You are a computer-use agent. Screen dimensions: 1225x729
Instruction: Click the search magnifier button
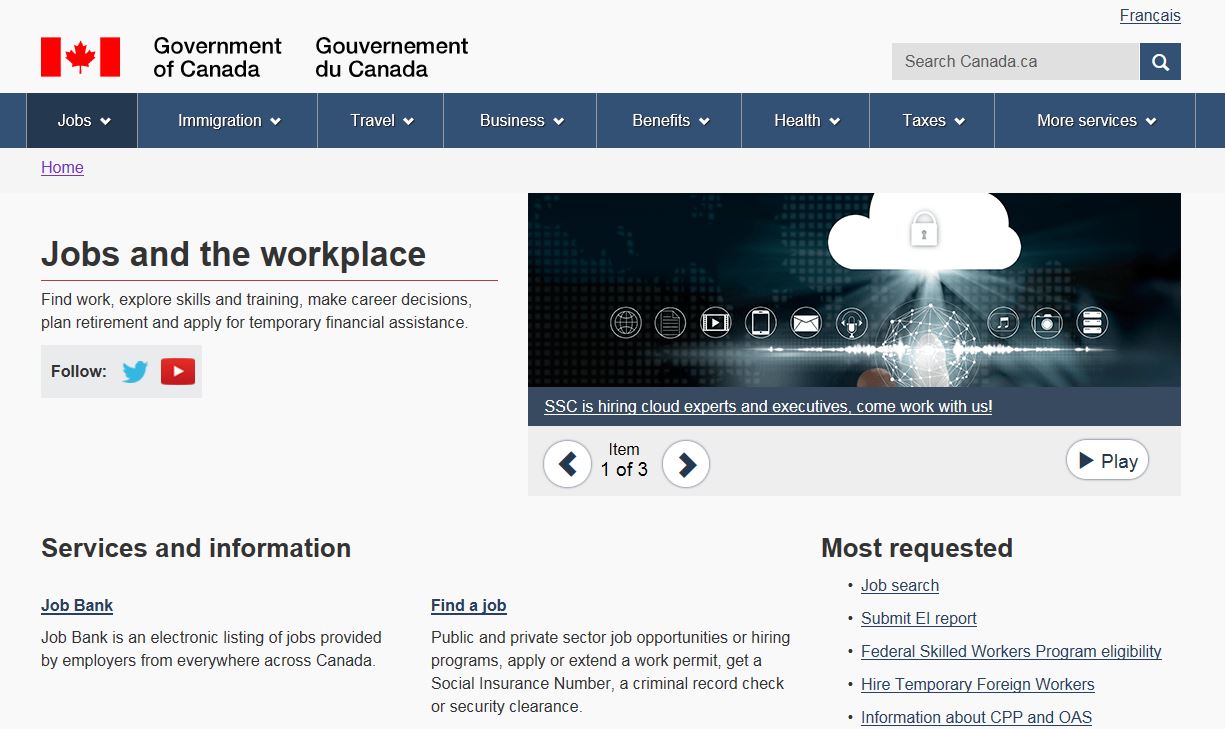[x=1160, y=61]
